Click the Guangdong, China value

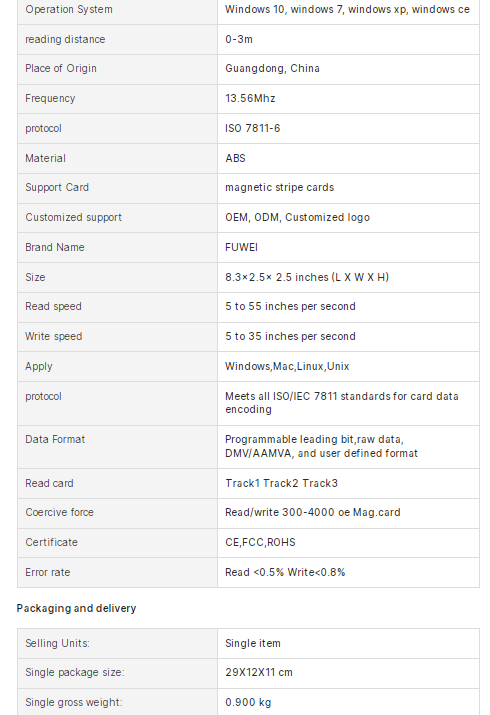click(273, 68)
